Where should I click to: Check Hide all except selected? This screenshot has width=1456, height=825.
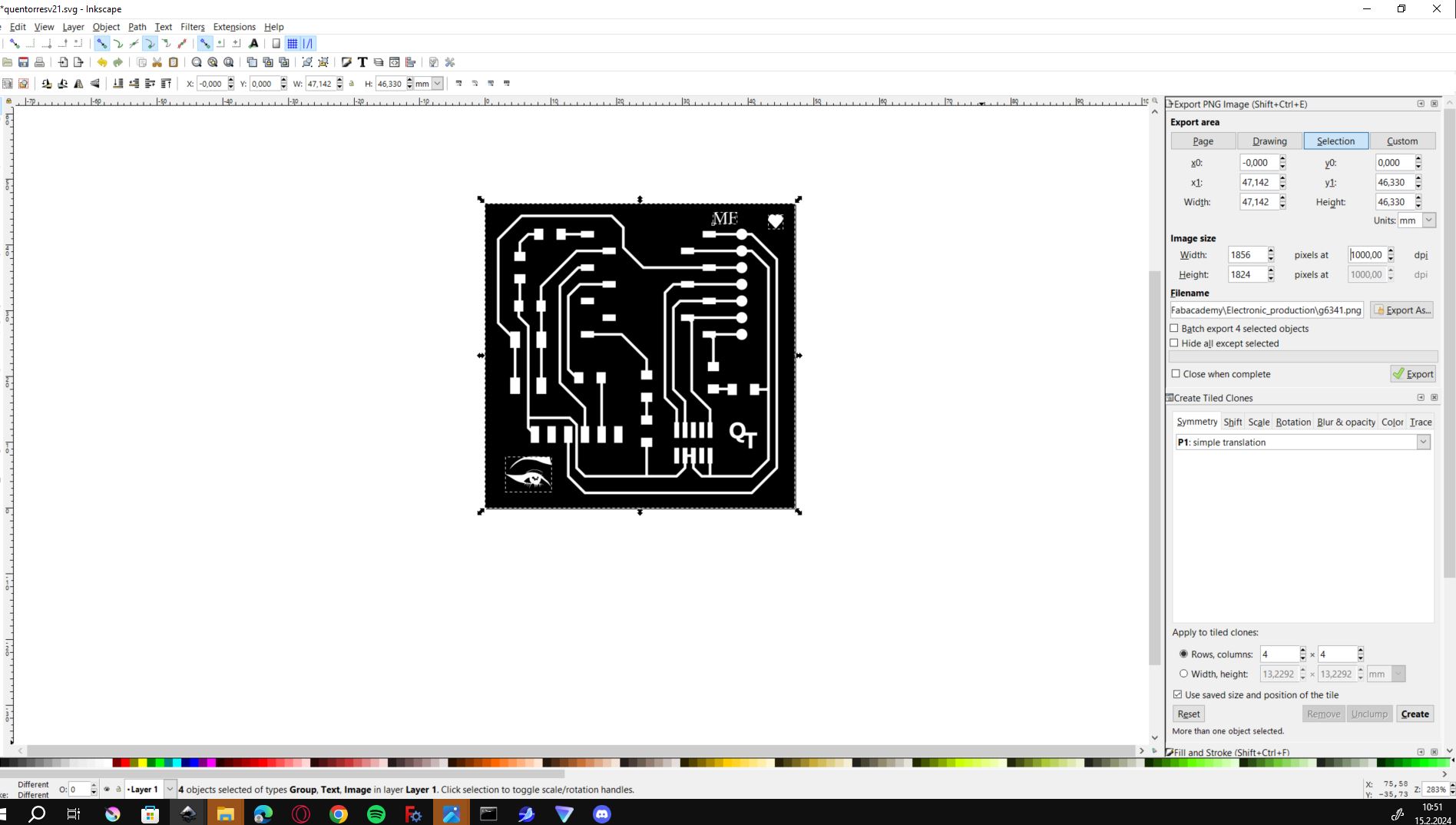(1174, 343)
